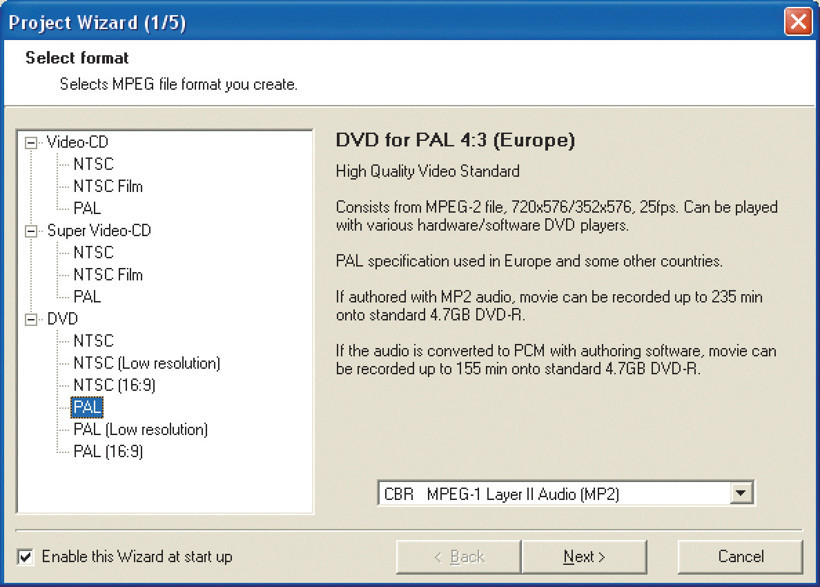Select NTSC Film under Super Video-CD
The height and width of the screenshot is (587, 820).
point(108,275)
